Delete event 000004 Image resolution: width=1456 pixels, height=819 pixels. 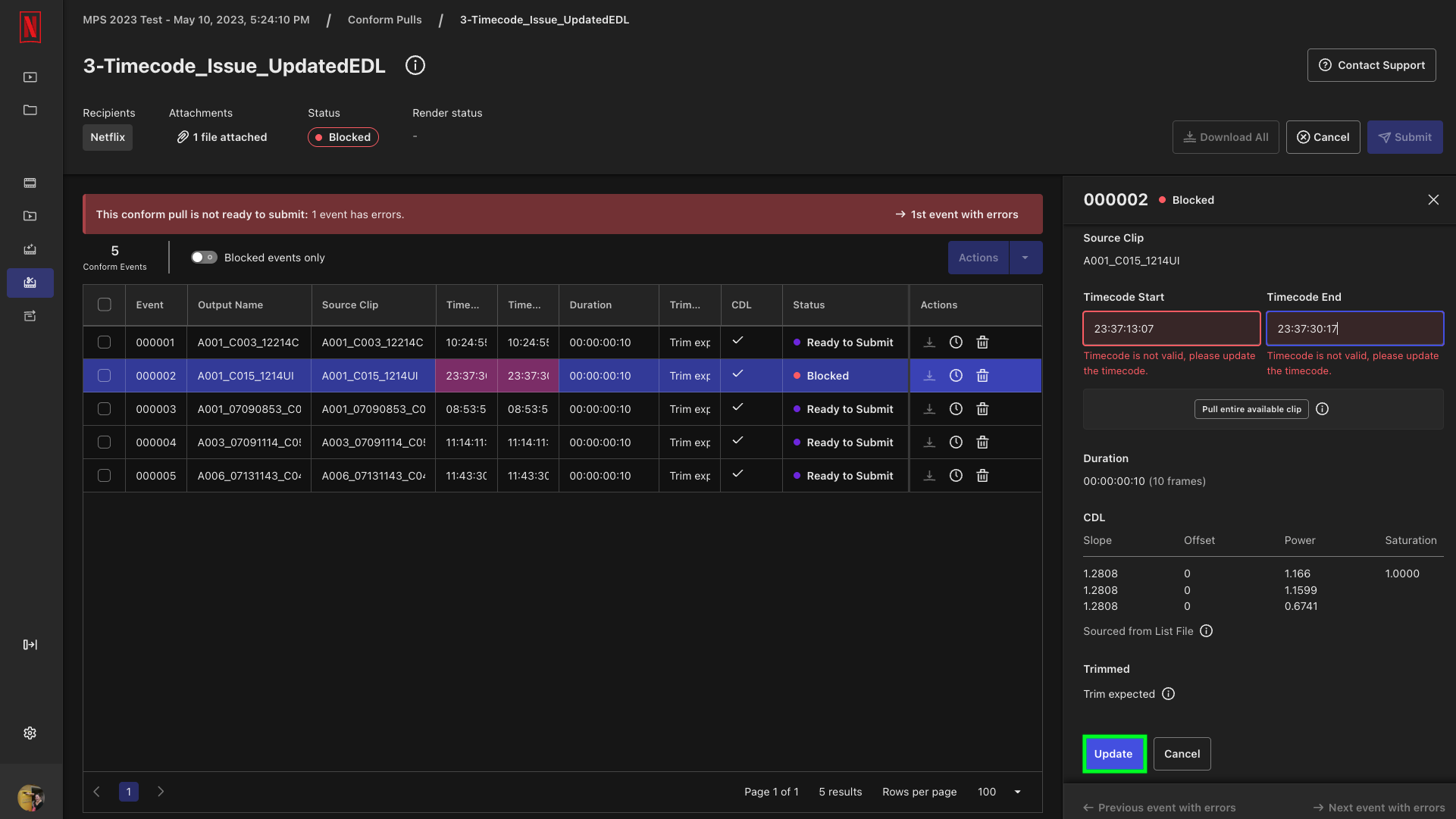(x=983, y=442)
